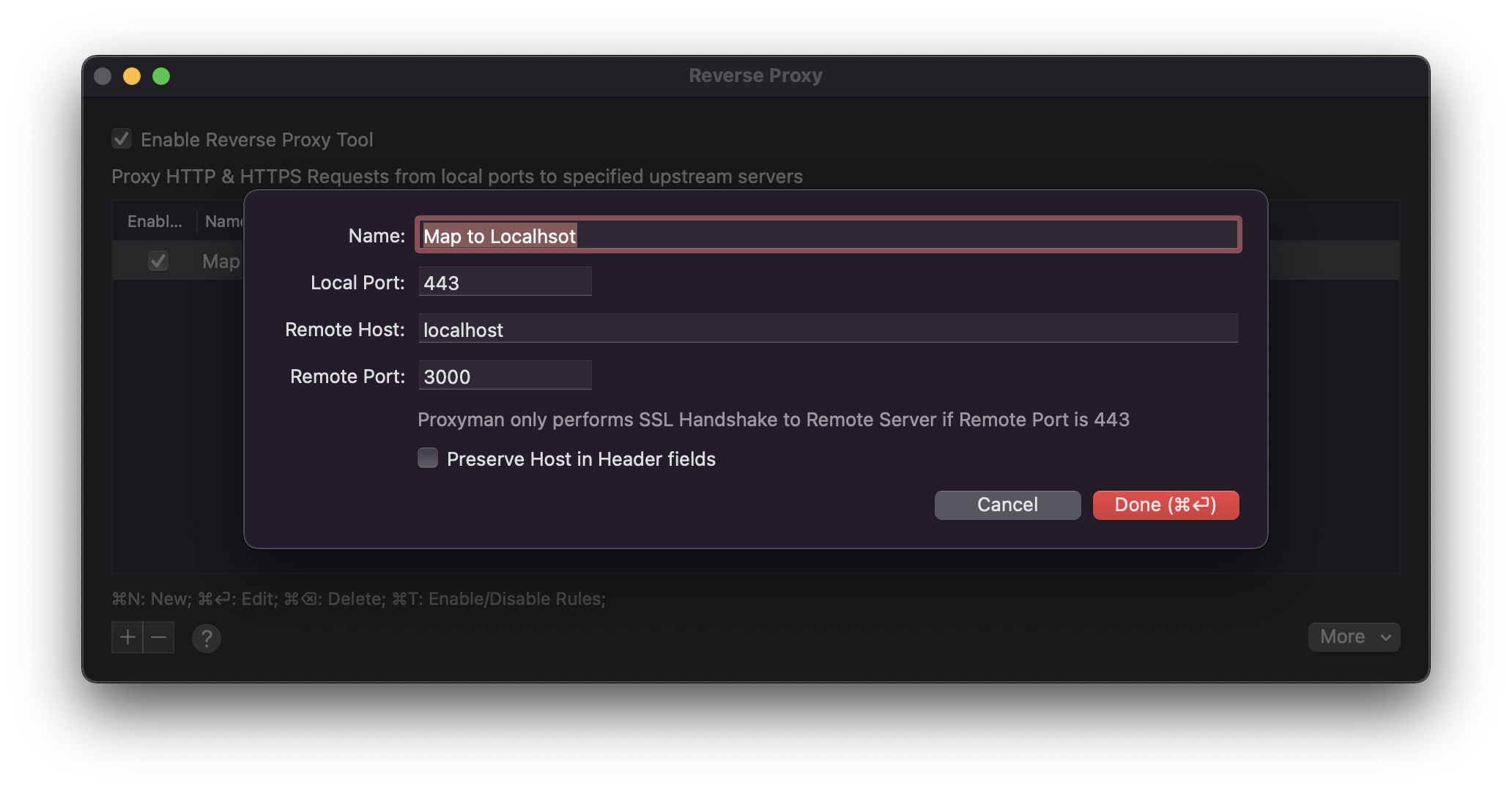Enable Preserve Host in Header fields
The height and width of the screenshot is (791, 1512).
(428, 458)
